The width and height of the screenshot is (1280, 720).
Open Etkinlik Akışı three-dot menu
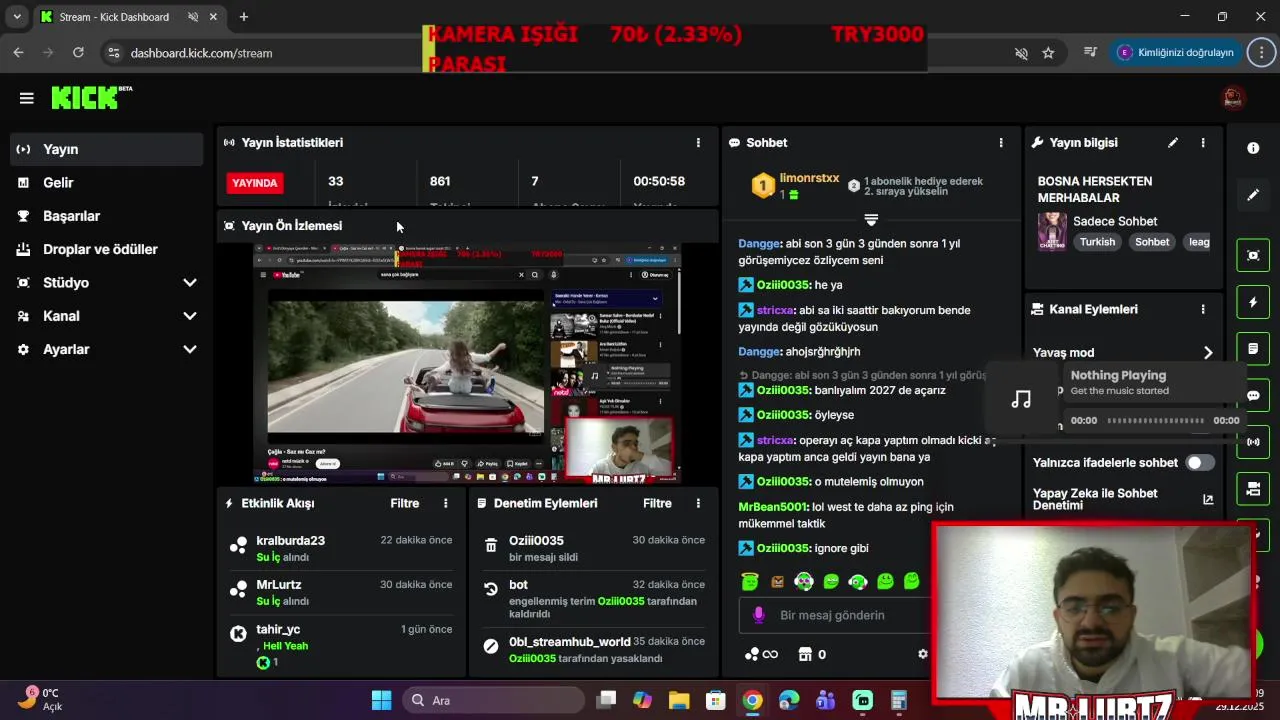pyautogui.click(x=446, y=504)
